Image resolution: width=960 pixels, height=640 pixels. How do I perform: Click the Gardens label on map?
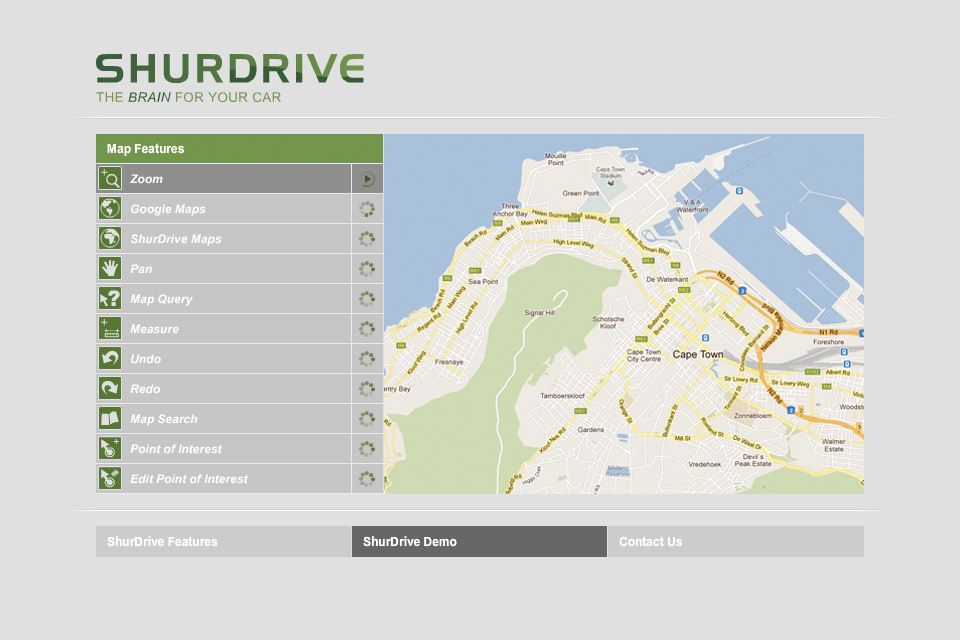591,430
